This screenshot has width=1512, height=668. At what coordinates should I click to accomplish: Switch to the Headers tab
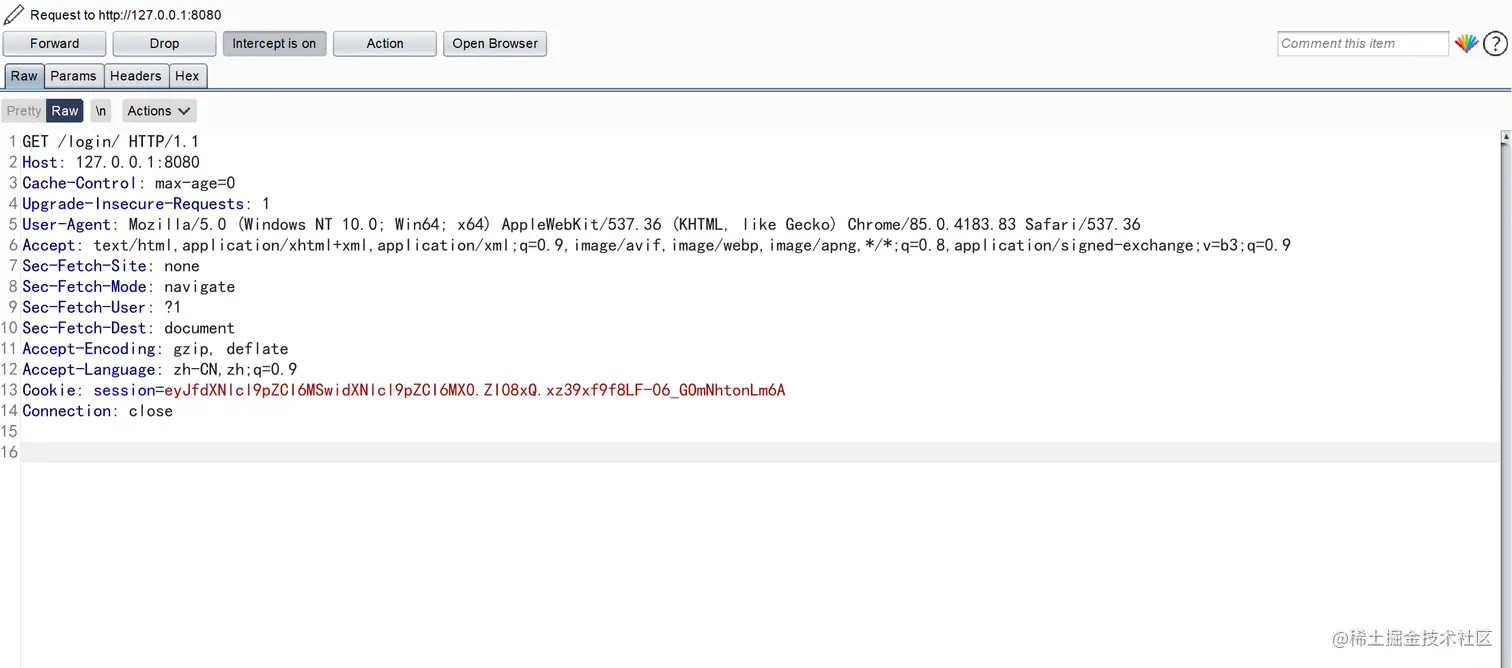coord(135,76)
